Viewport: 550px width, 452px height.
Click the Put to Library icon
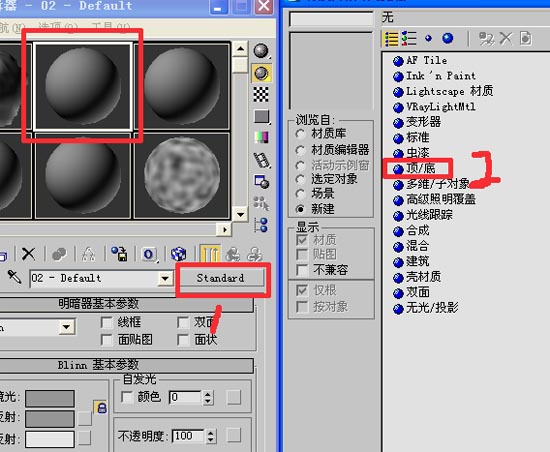click(119, 254)
